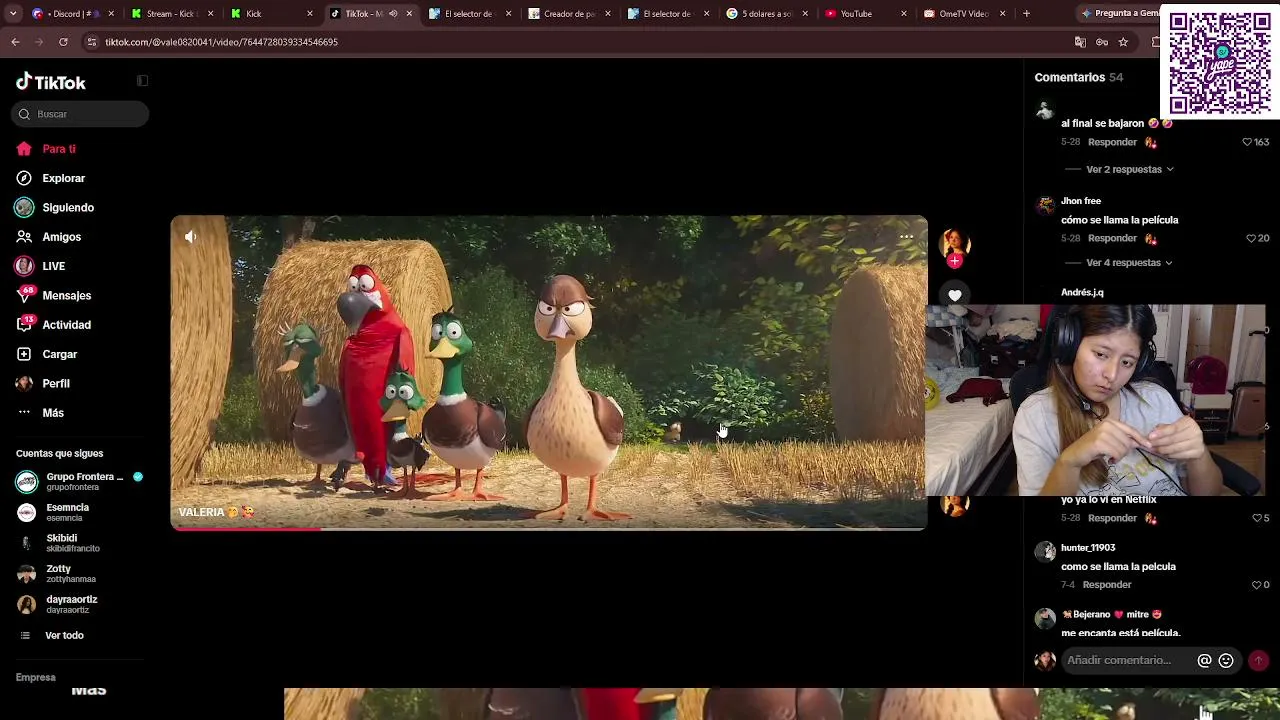Image resolution: width=1280 pixels, height=720 pixels.
Task: Close the TikTok browser tab
Action: point(408,14)
